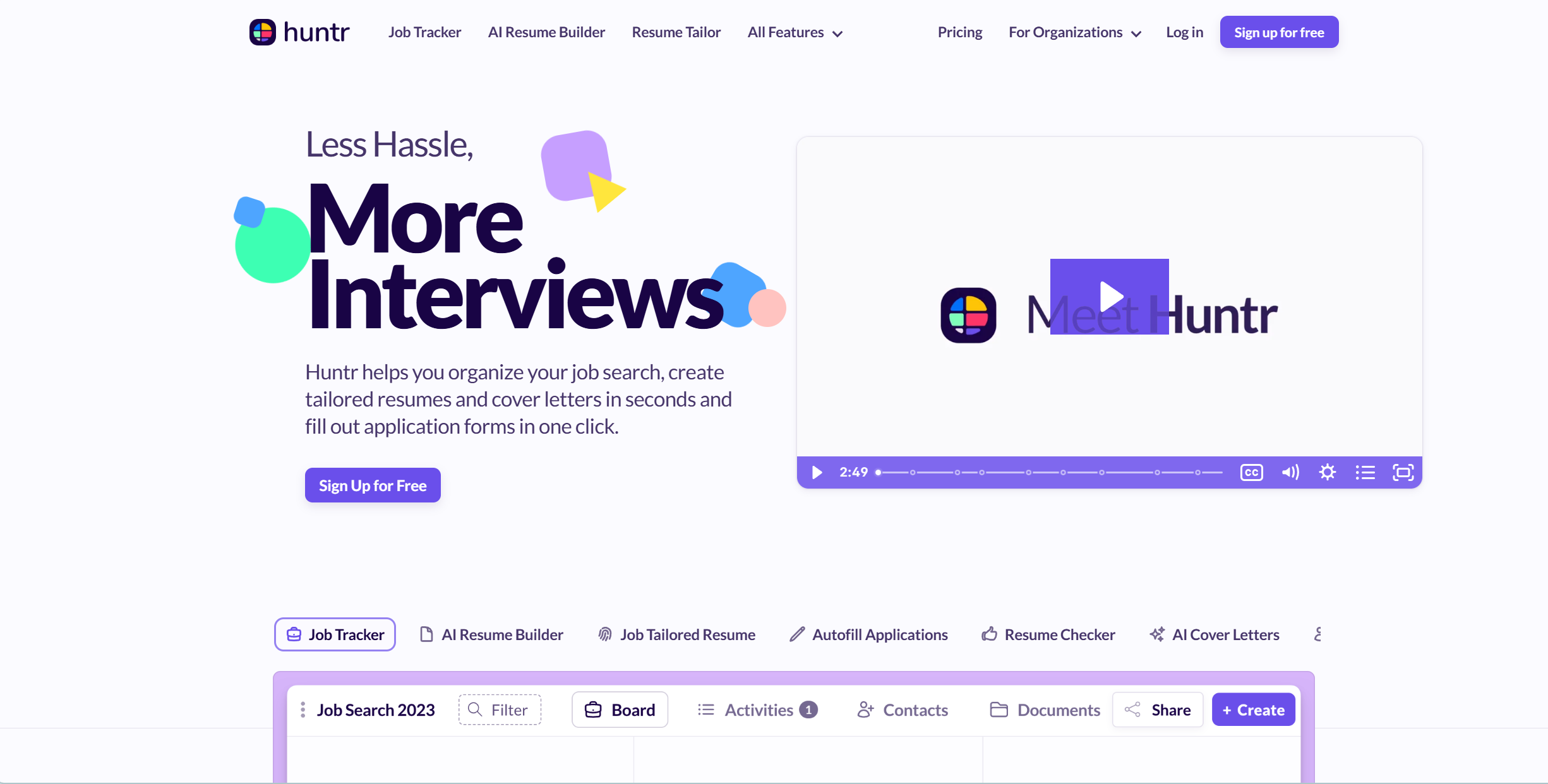Click the three-dot handle beside Job Search 2023

(x=303, y=710)
